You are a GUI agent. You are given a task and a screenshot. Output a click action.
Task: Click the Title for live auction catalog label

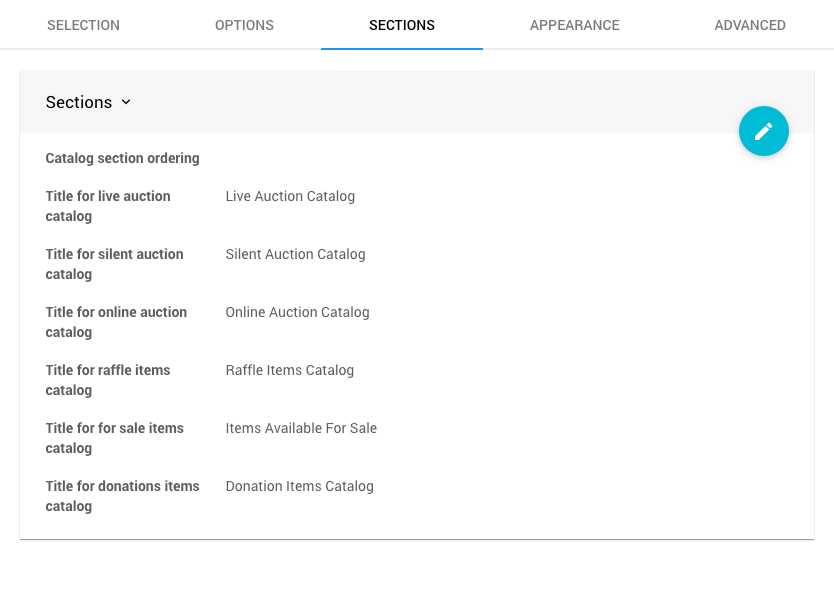tap(108, 206)
